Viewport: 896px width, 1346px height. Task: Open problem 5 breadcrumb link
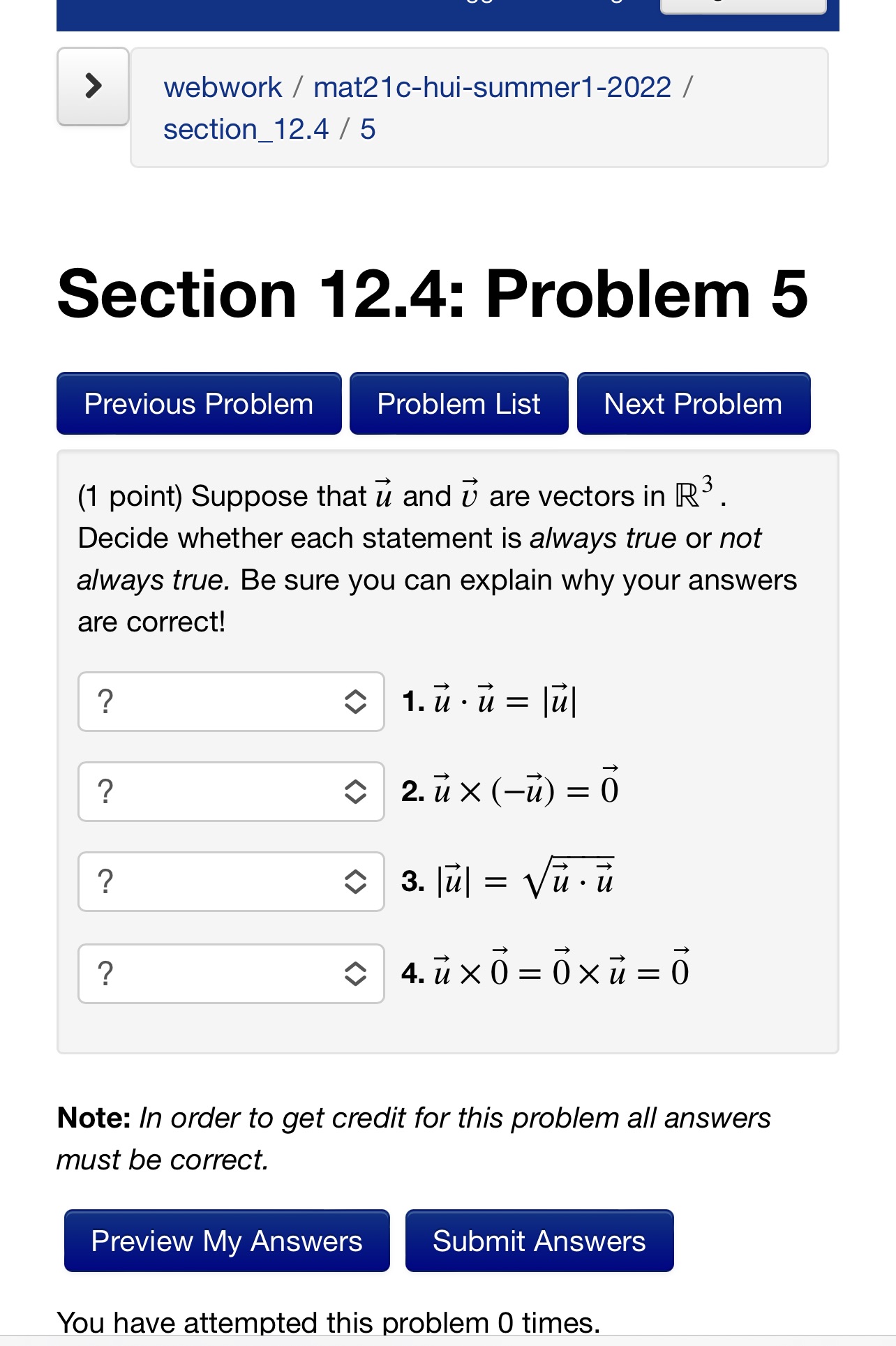[x=368, y=128]
